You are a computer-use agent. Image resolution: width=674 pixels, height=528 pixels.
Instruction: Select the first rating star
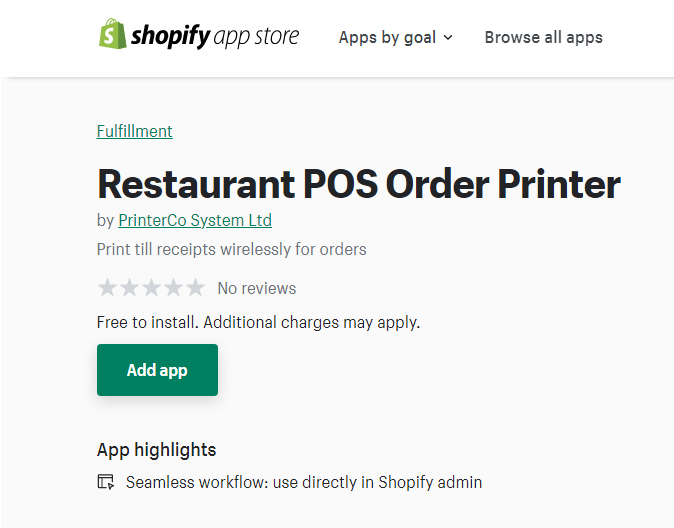pos(107,288)
